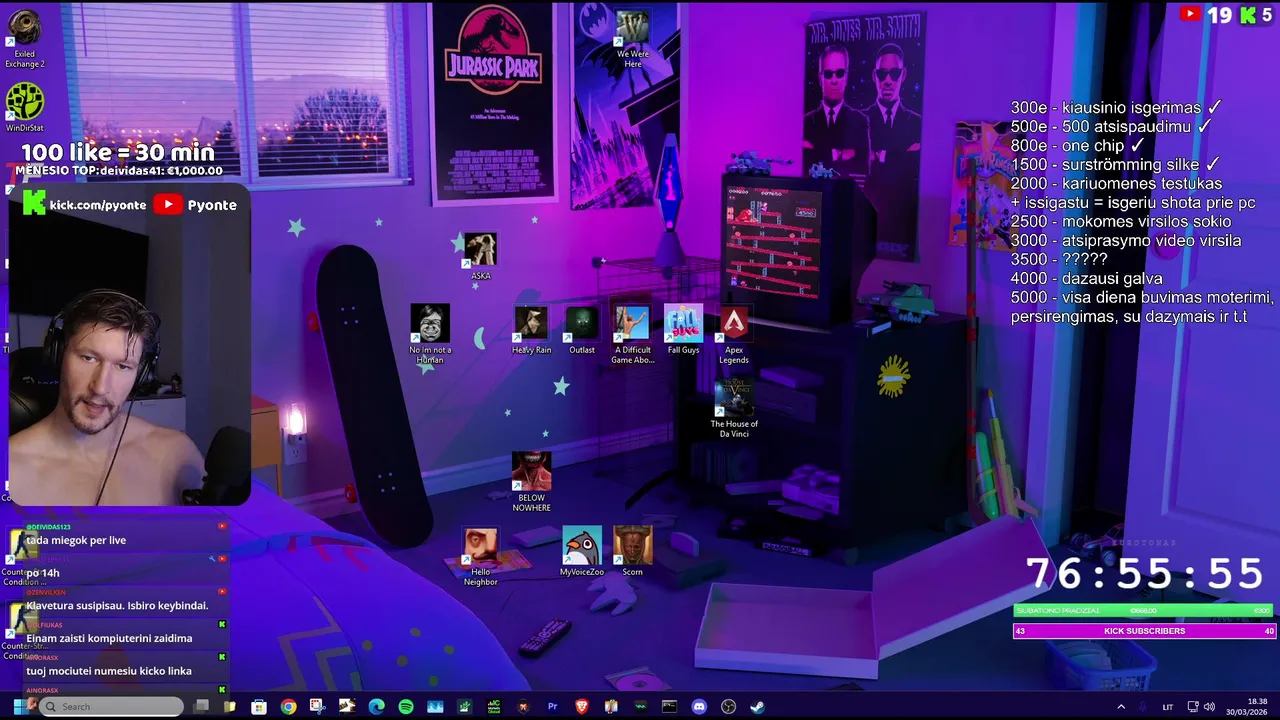Open the Command Prompt taskbar icon
Image resolution: width=1280 pixels, height=720 pixels.
click(x=669, y=707)
